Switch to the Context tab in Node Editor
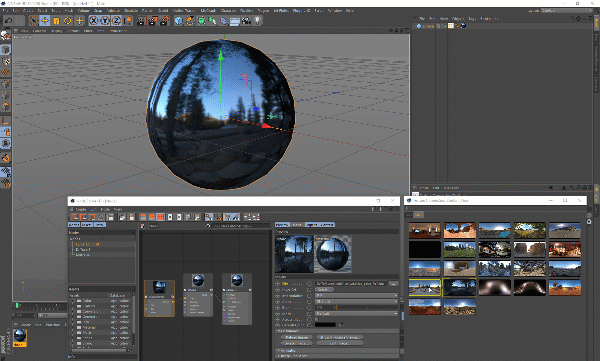 tap(327, 225)
